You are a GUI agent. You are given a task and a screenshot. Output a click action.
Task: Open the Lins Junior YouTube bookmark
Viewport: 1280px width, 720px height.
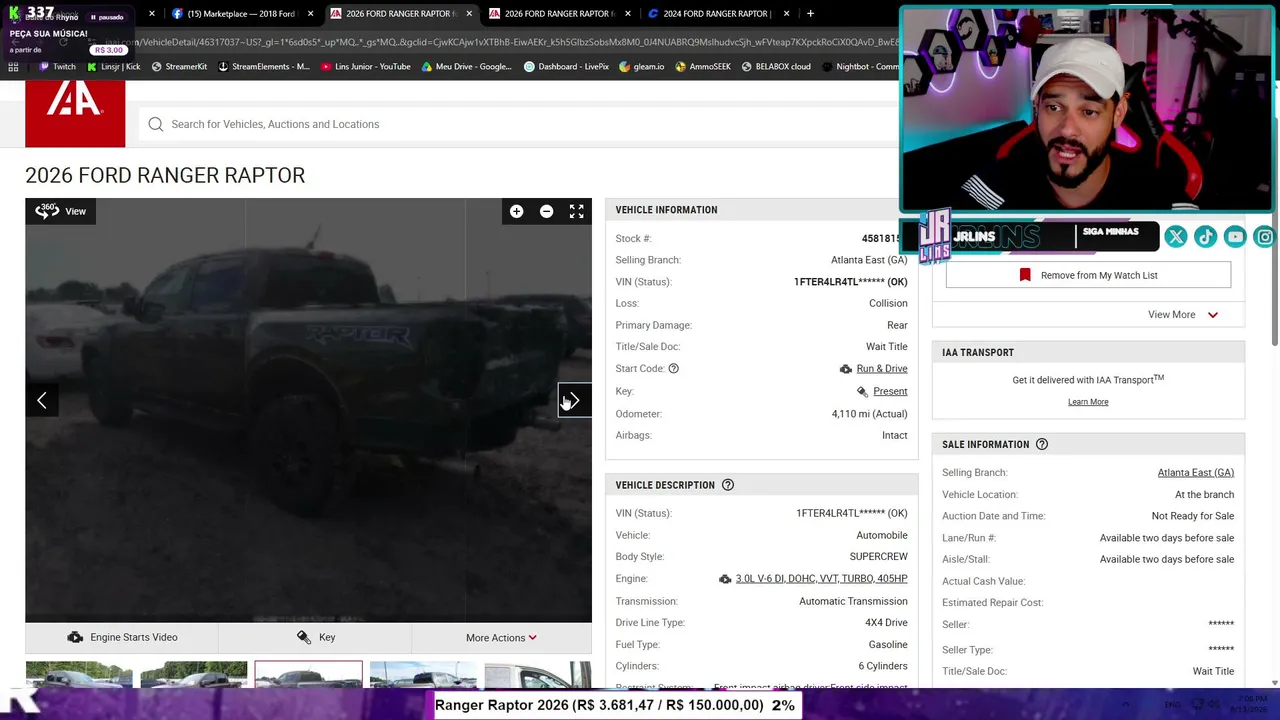[366, 67]
